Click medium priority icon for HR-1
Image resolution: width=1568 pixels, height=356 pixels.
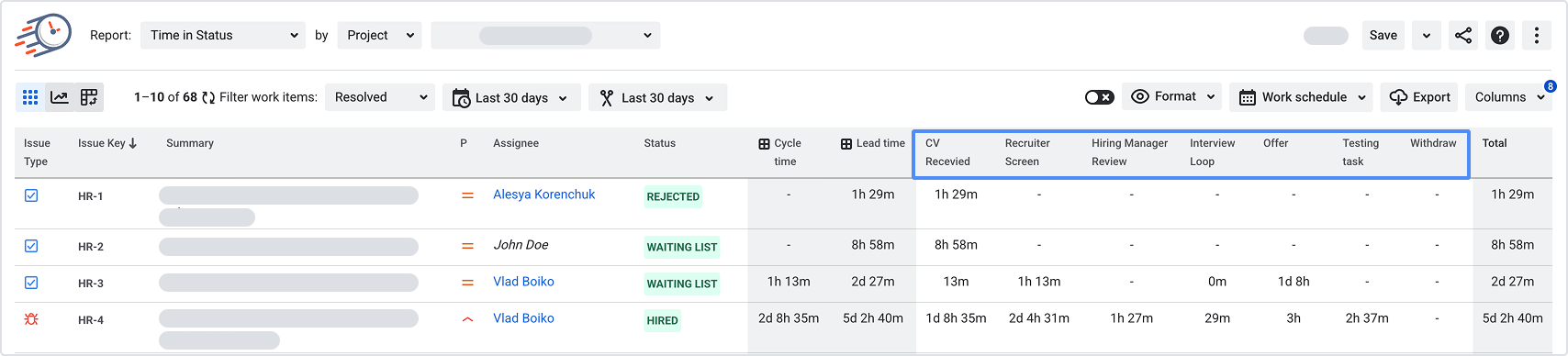[467, 195]
